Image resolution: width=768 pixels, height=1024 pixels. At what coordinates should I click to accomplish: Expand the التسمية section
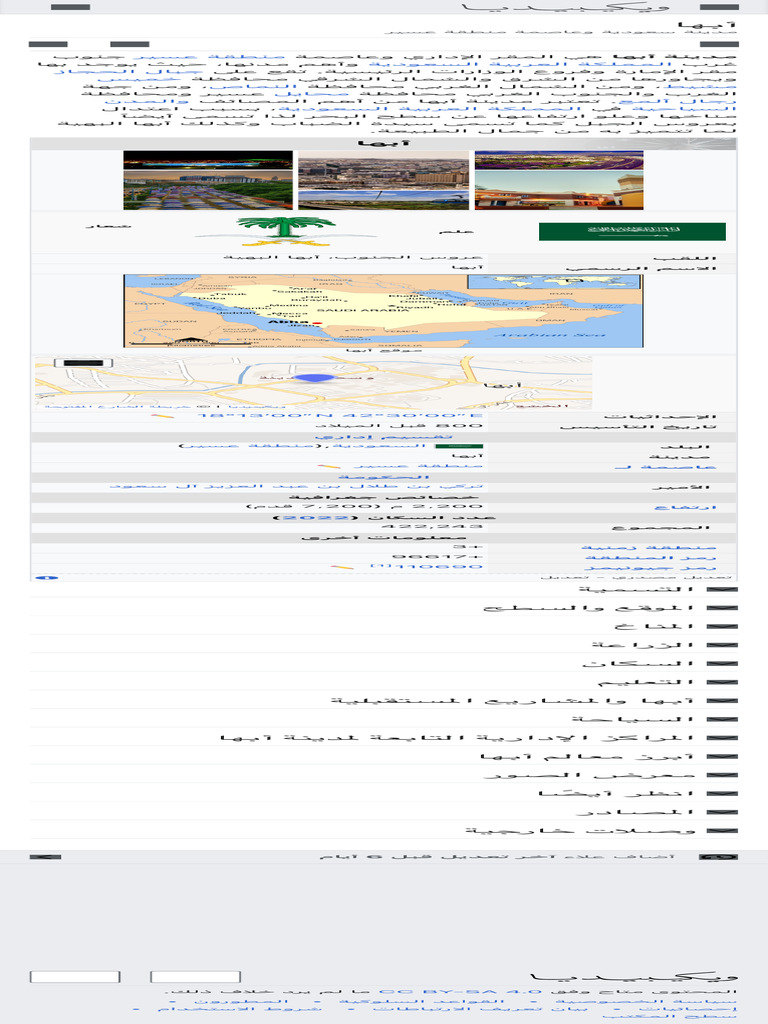(x=384, y=589)
